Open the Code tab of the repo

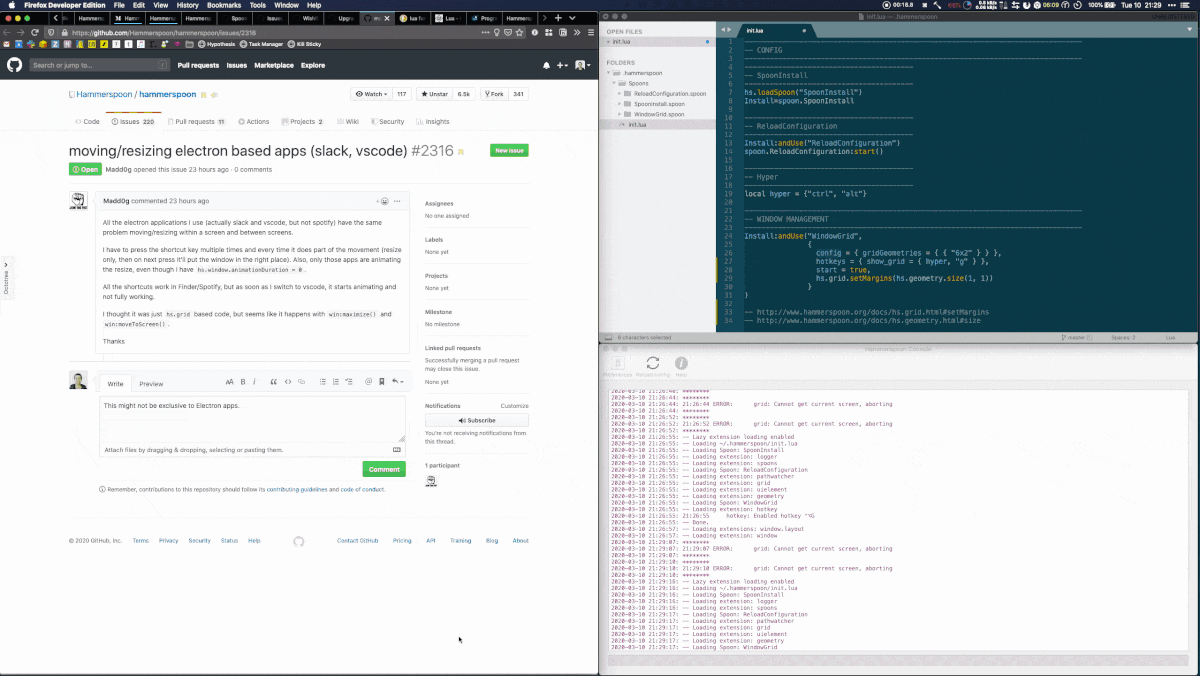(x=87, y=122)
